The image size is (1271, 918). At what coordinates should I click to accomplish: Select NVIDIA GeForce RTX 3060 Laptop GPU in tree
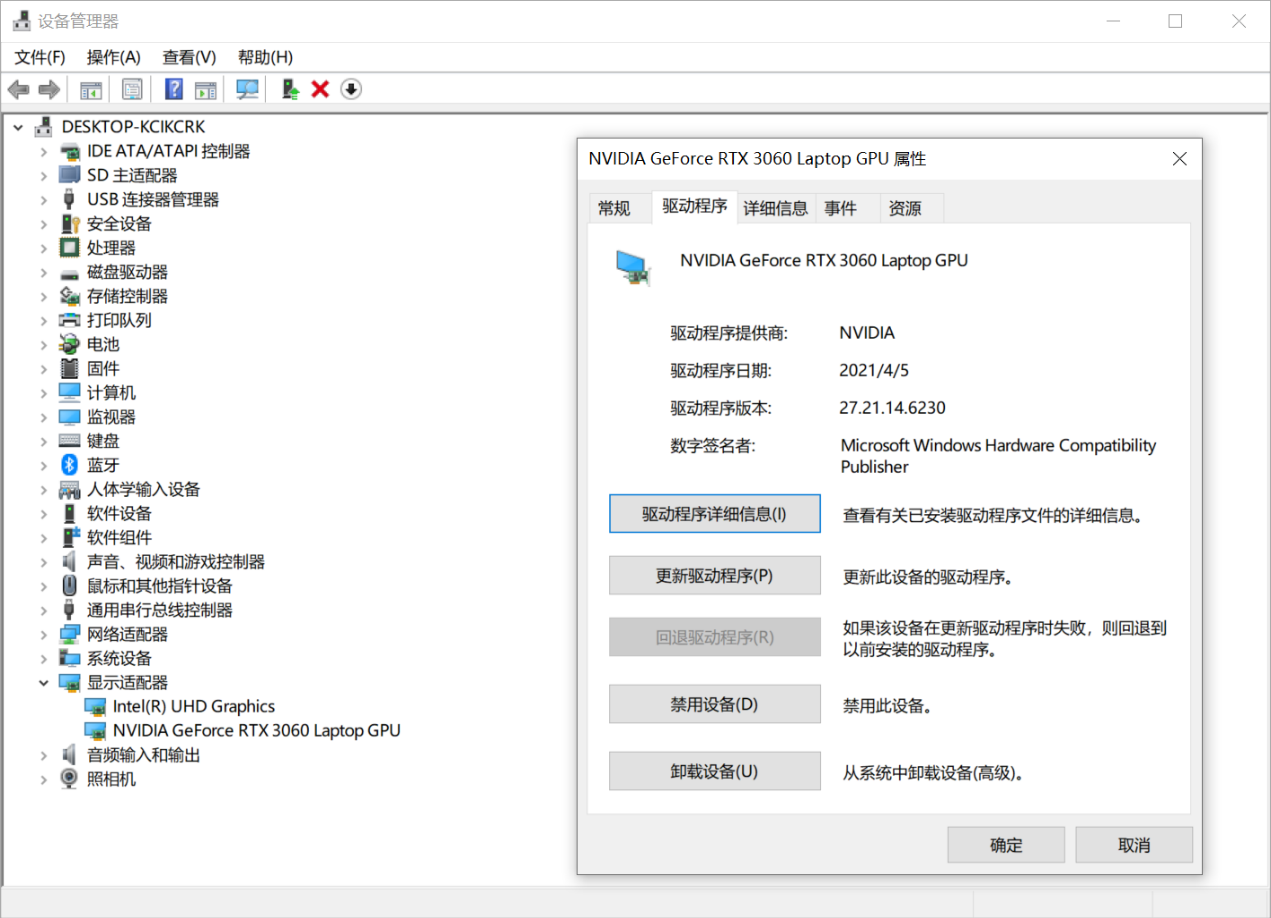pyautogui.click(x=257, y=731)
